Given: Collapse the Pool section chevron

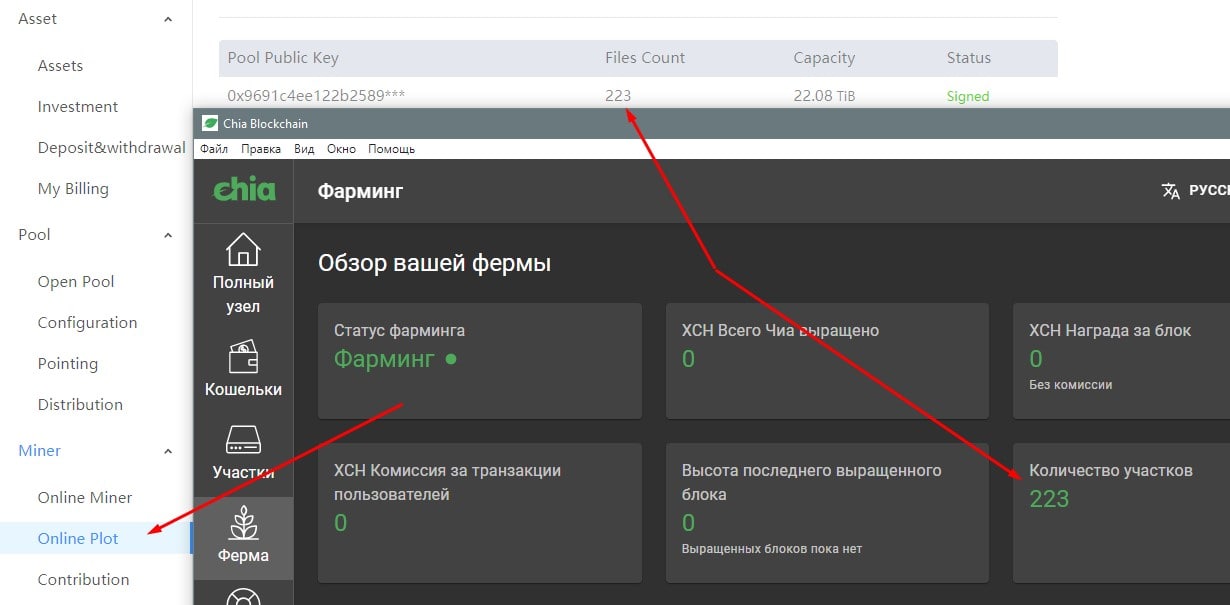Looking at the screenshot, I should click(x=168, y=235).
